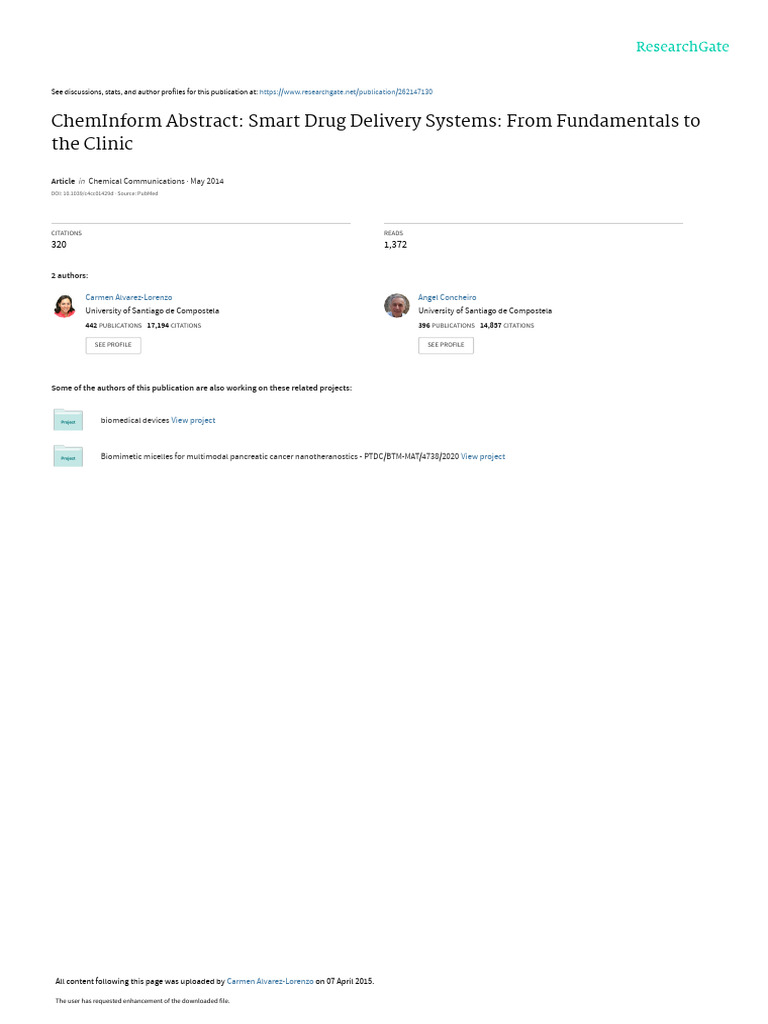Click Carmen Alvarez-Lorenzo's profile photo
The height and width of the screenshot is (1024, 768).
(65, 306)
